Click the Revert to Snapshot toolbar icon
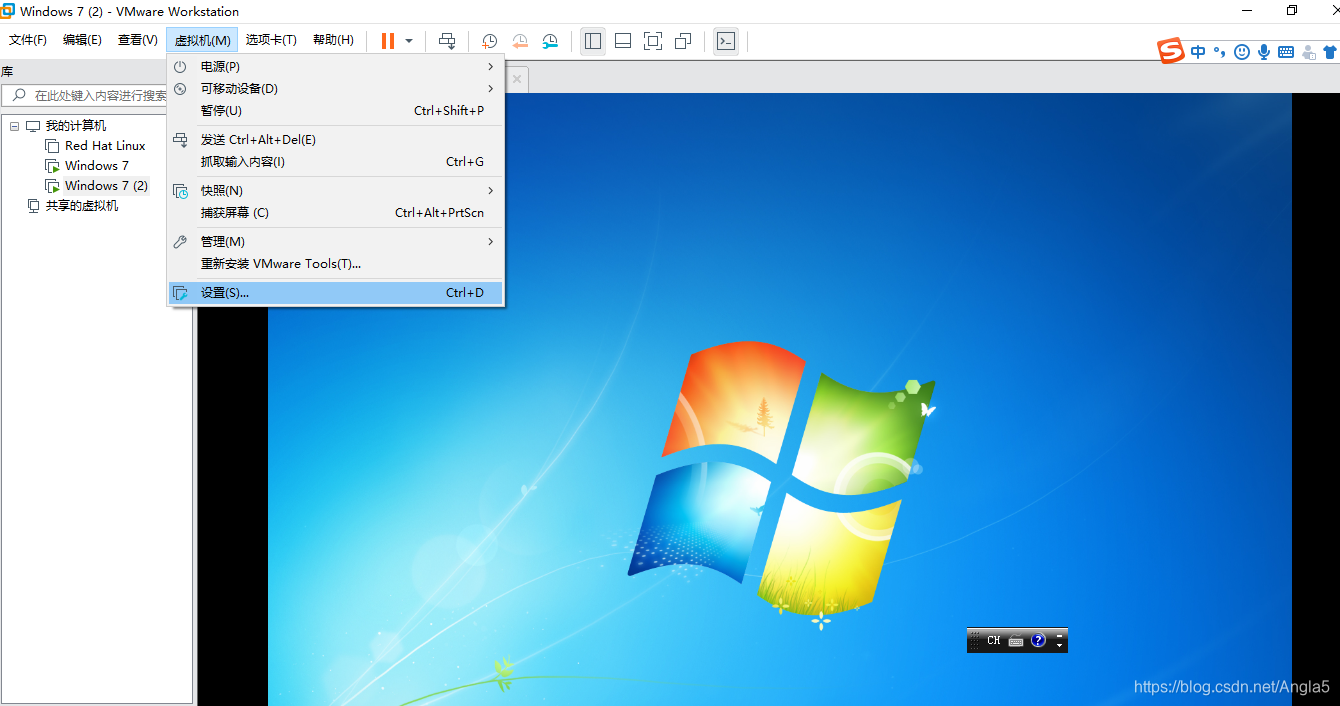Screen dimensions: 1340x706 (520, 41)
